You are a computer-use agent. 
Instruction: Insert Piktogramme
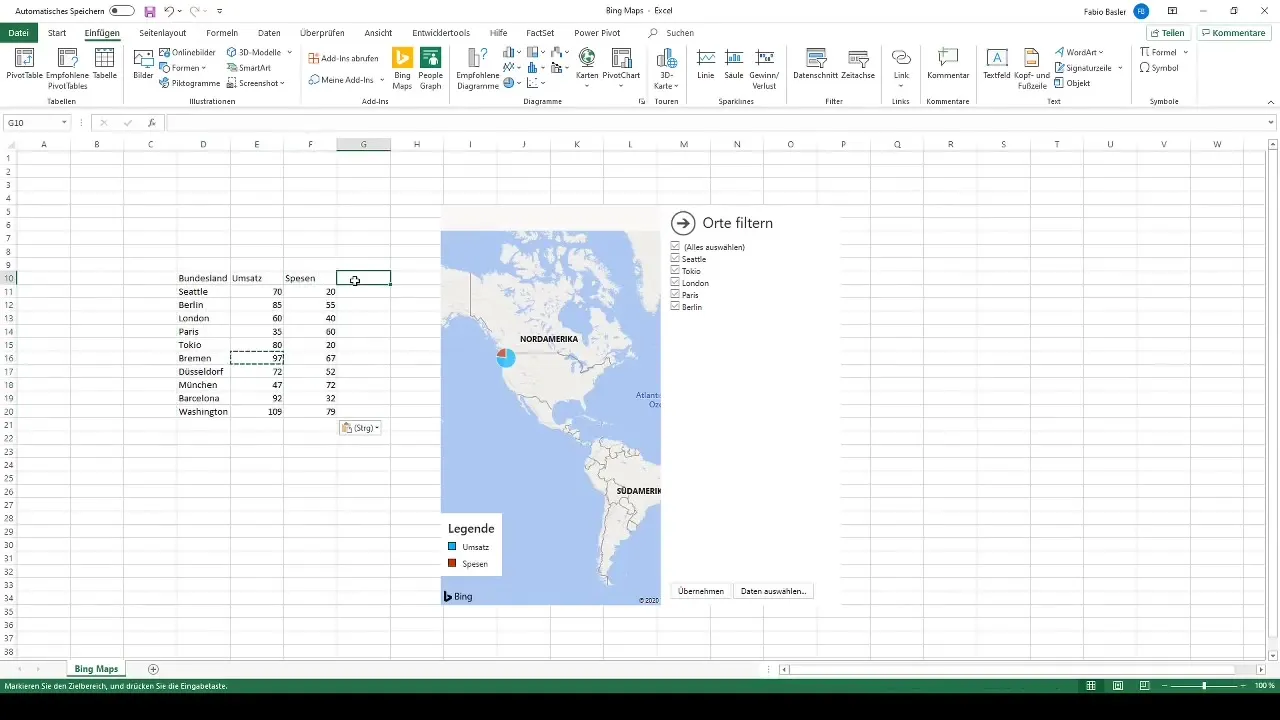[x=190, y=83]
